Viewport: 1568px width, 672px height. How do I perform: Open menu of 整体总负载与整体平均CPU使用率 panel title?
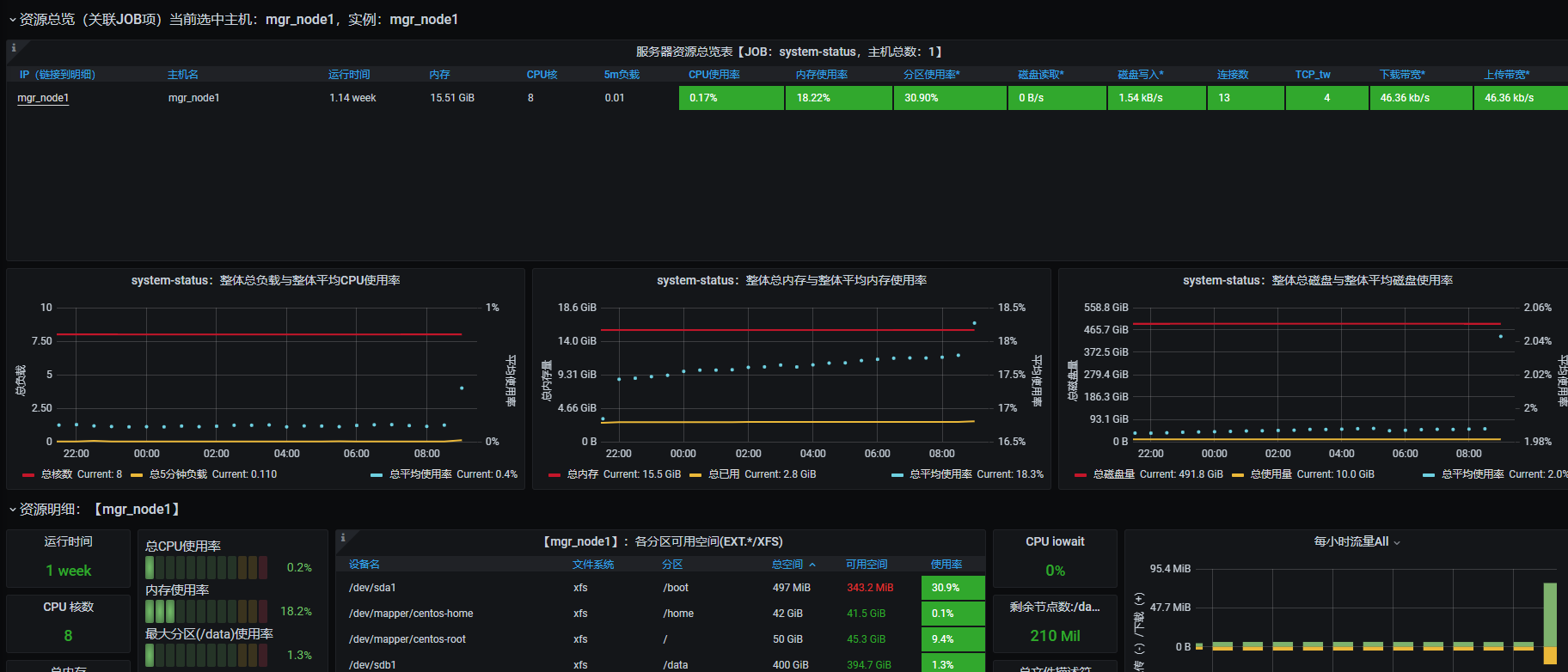(x=266, y=280)
